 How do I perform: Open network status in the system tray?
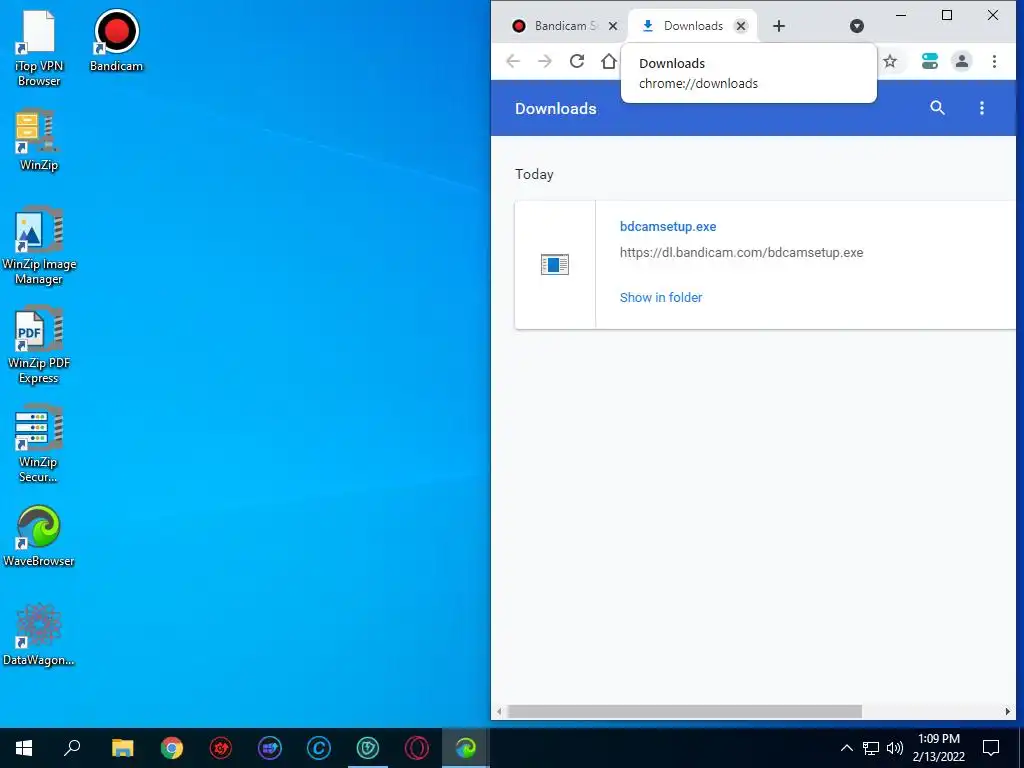[871, 748]
